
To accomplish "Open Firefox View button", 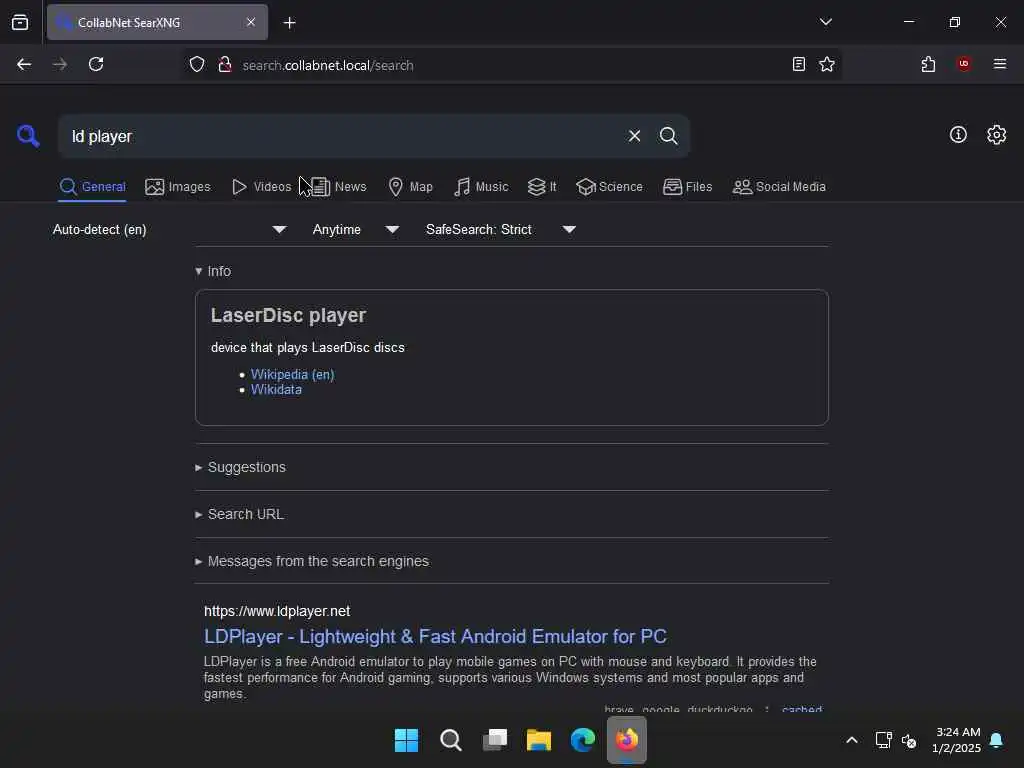I will [x=20, y=22].
